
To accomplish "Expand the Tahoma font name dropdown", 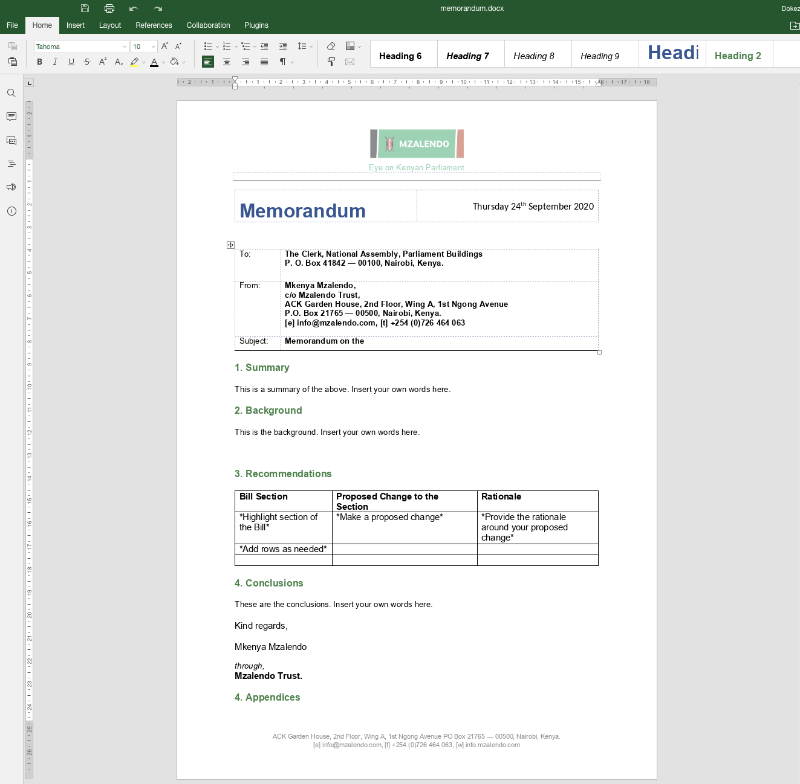I will pyautogui.click(x=124, y=46).
